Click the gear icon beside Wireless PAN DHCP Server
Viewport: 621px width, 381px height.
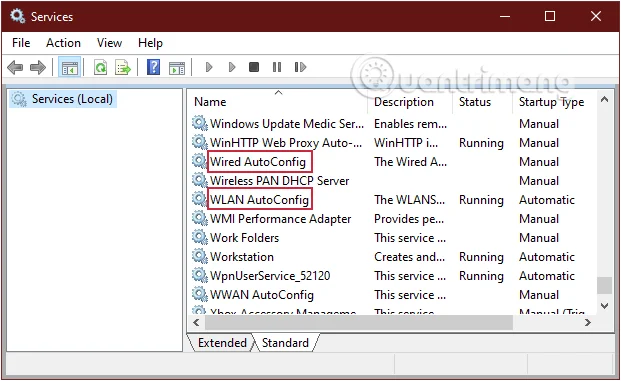point(200,180)
